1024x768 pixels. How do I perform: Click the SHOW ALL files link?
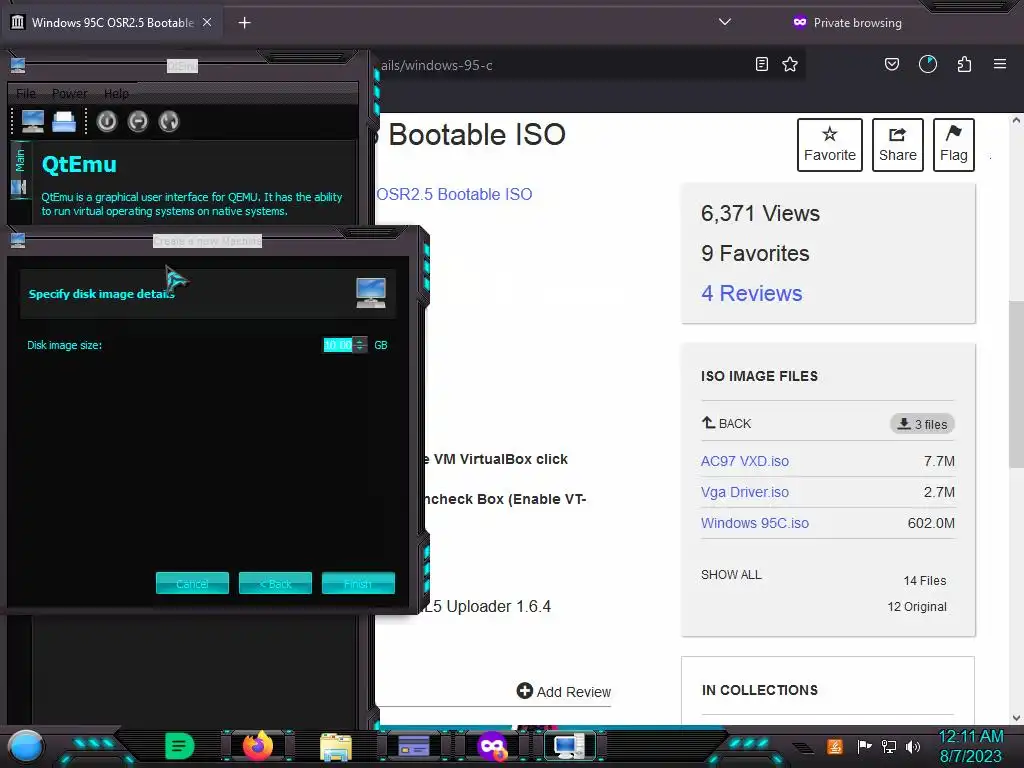tap(731, 575)
